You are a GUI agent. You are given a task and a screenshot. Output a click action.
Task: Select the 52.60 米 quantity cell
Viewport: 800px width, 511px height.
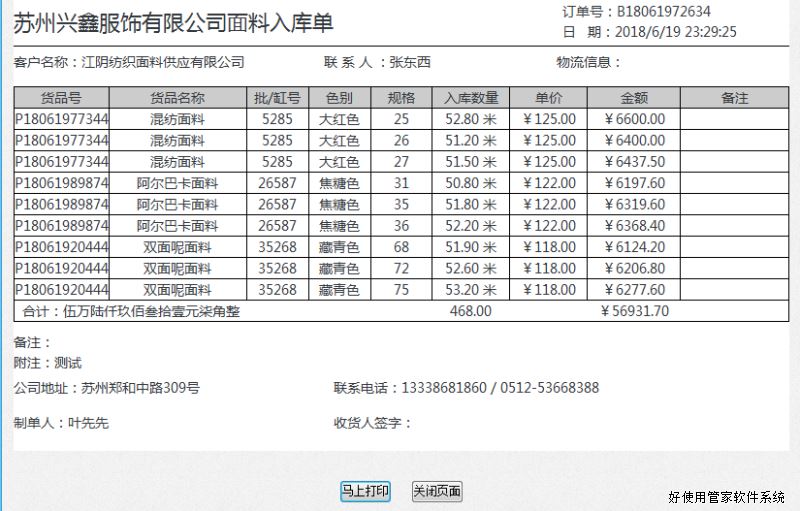[x=470, y=269]
